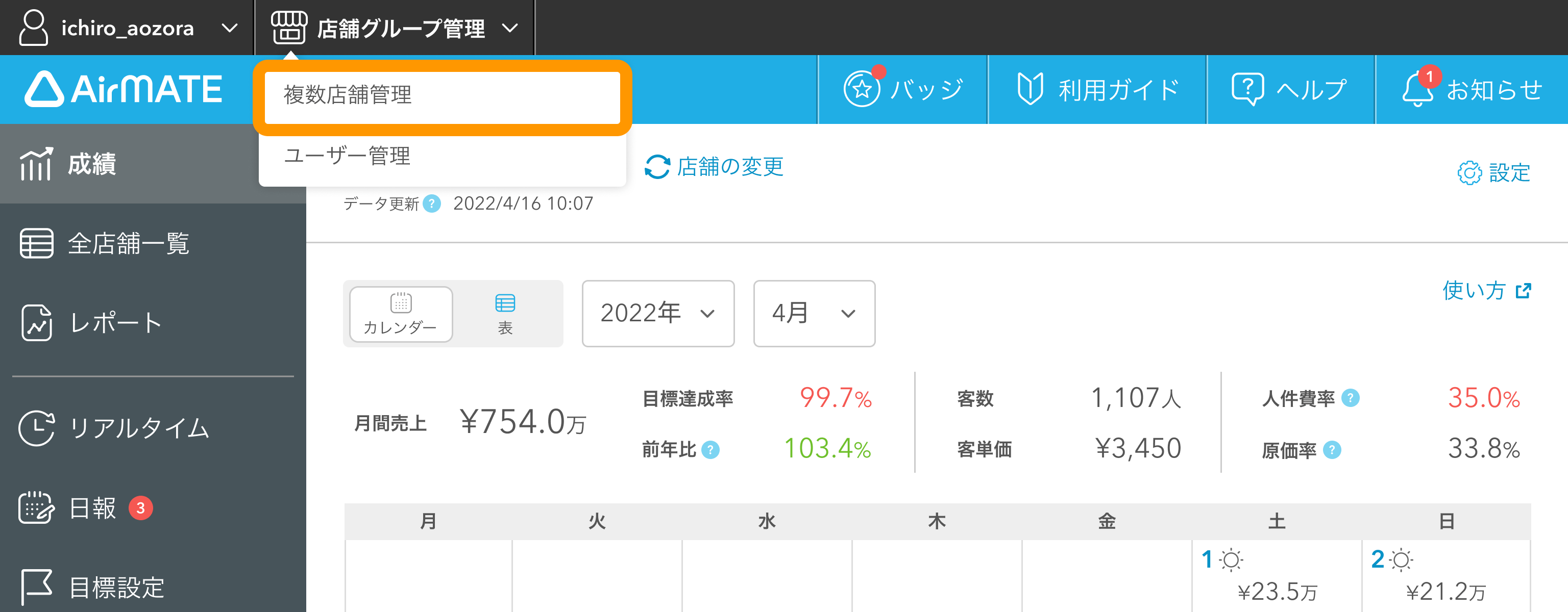Click the 土 column header

[1277, 521]
